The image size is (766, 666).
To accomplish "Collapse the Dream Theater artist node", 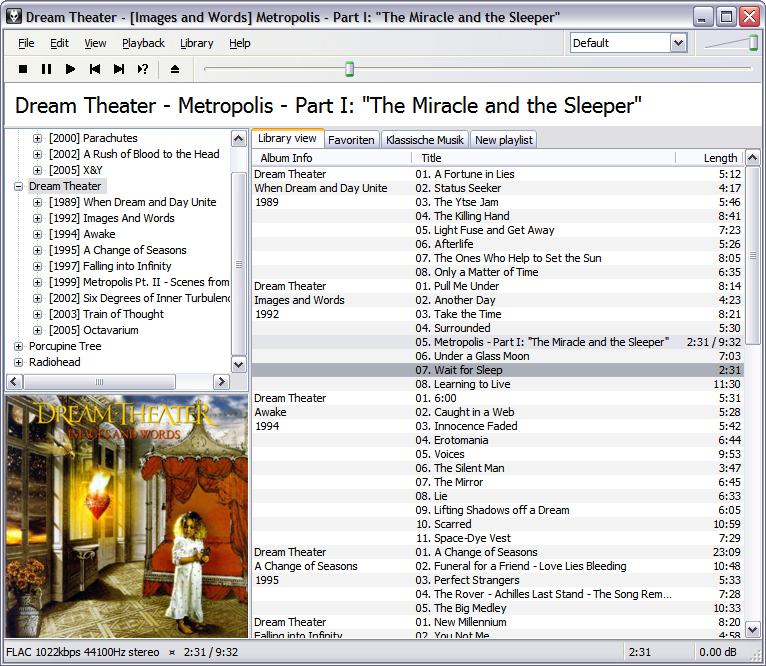I will (x=18, y=186).
